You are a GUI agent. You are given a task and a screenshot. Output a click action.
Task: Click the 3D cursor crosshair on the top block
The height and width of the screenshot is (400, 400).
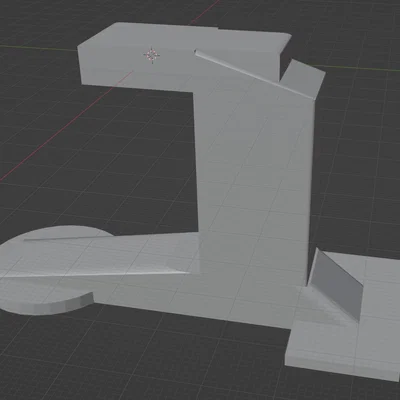pos(152,55)
